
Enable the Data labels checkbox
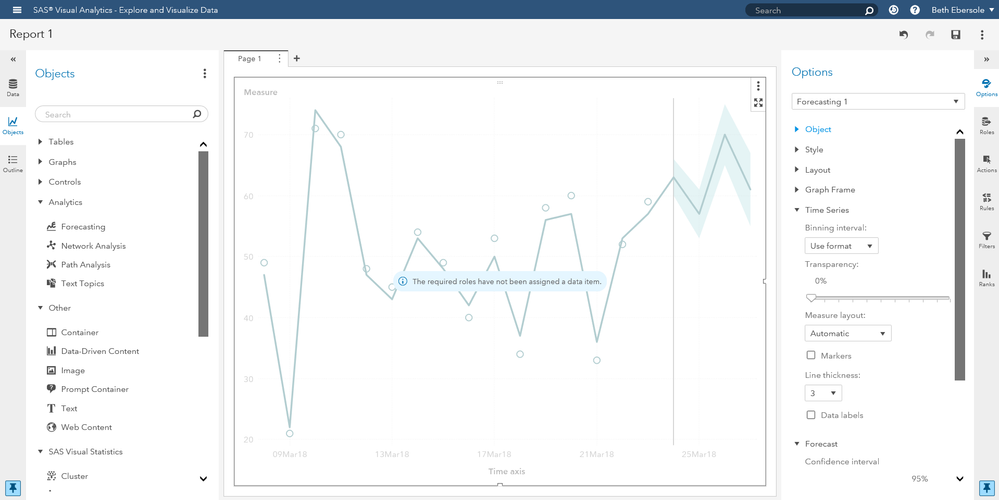coord(811,415)
